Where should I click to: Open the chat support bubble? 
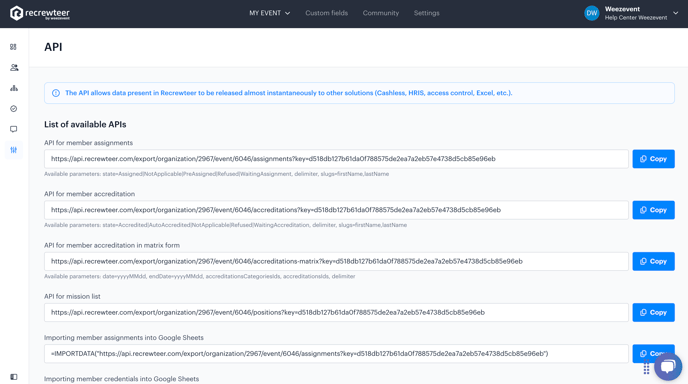[x=668, y=366]
